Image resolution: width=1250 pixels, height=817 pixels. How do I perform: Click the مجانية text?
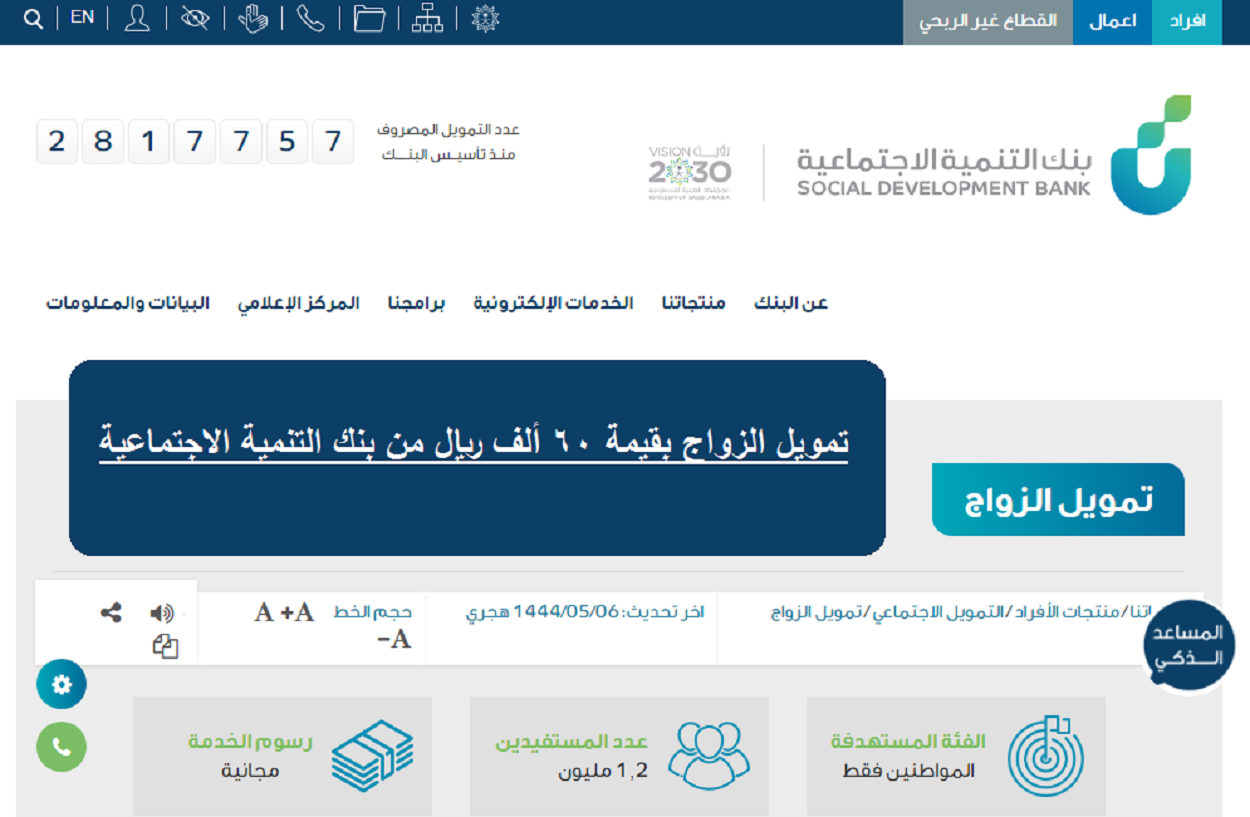[250, 771]
